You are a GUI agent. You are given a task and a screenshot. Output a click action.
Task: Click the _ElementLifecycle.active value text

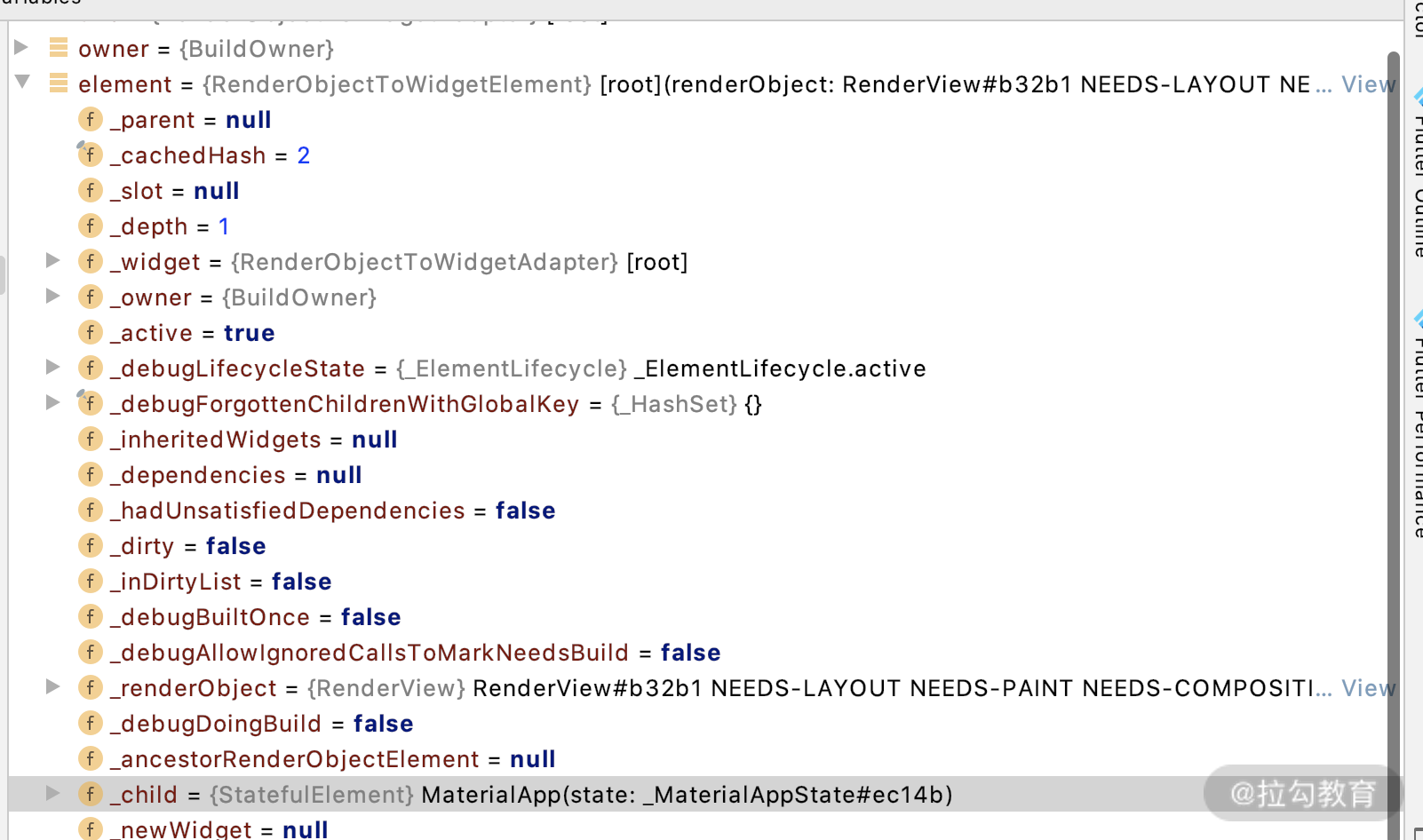pos(781,368)
